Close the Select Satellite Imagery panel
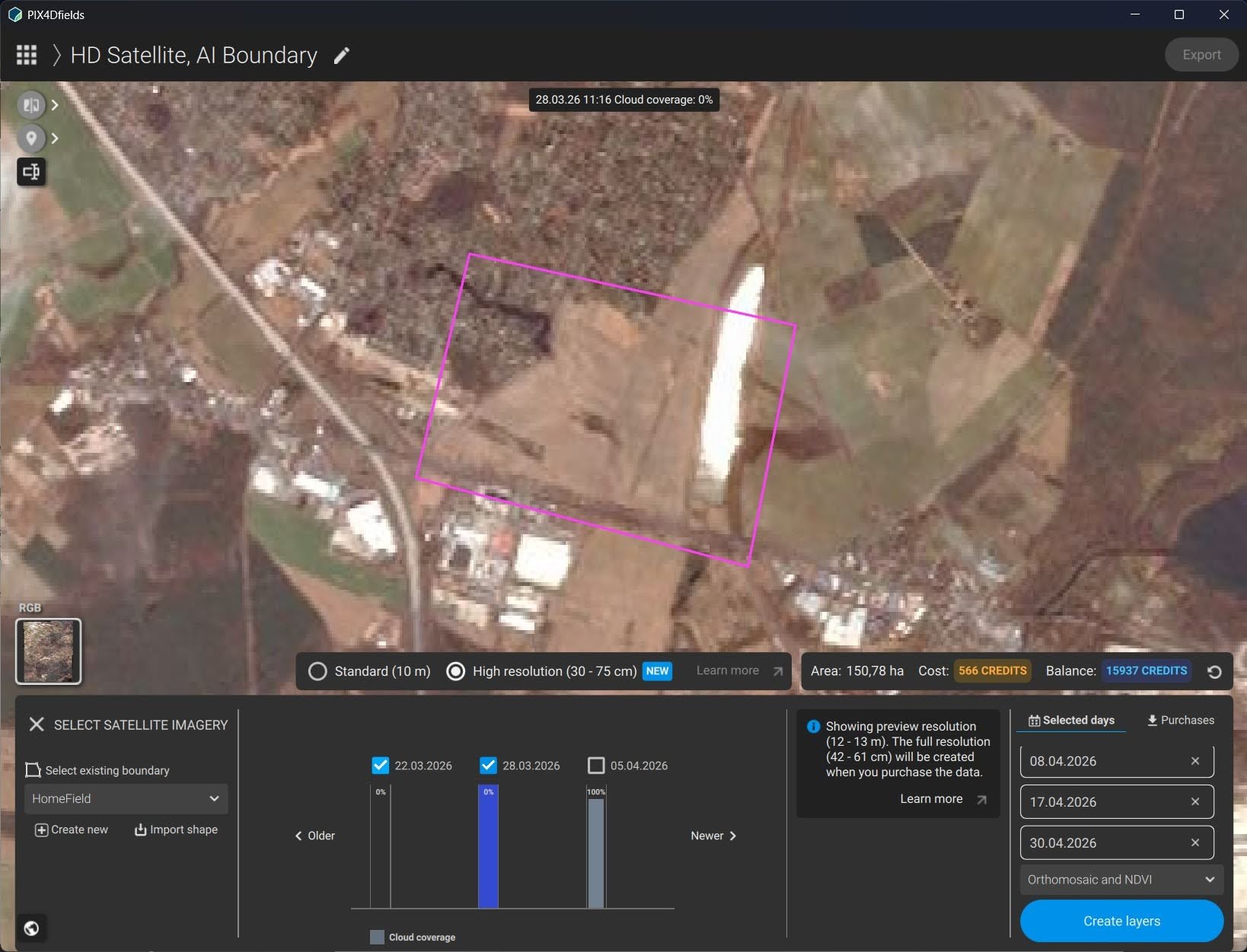 tap(37, 724)
